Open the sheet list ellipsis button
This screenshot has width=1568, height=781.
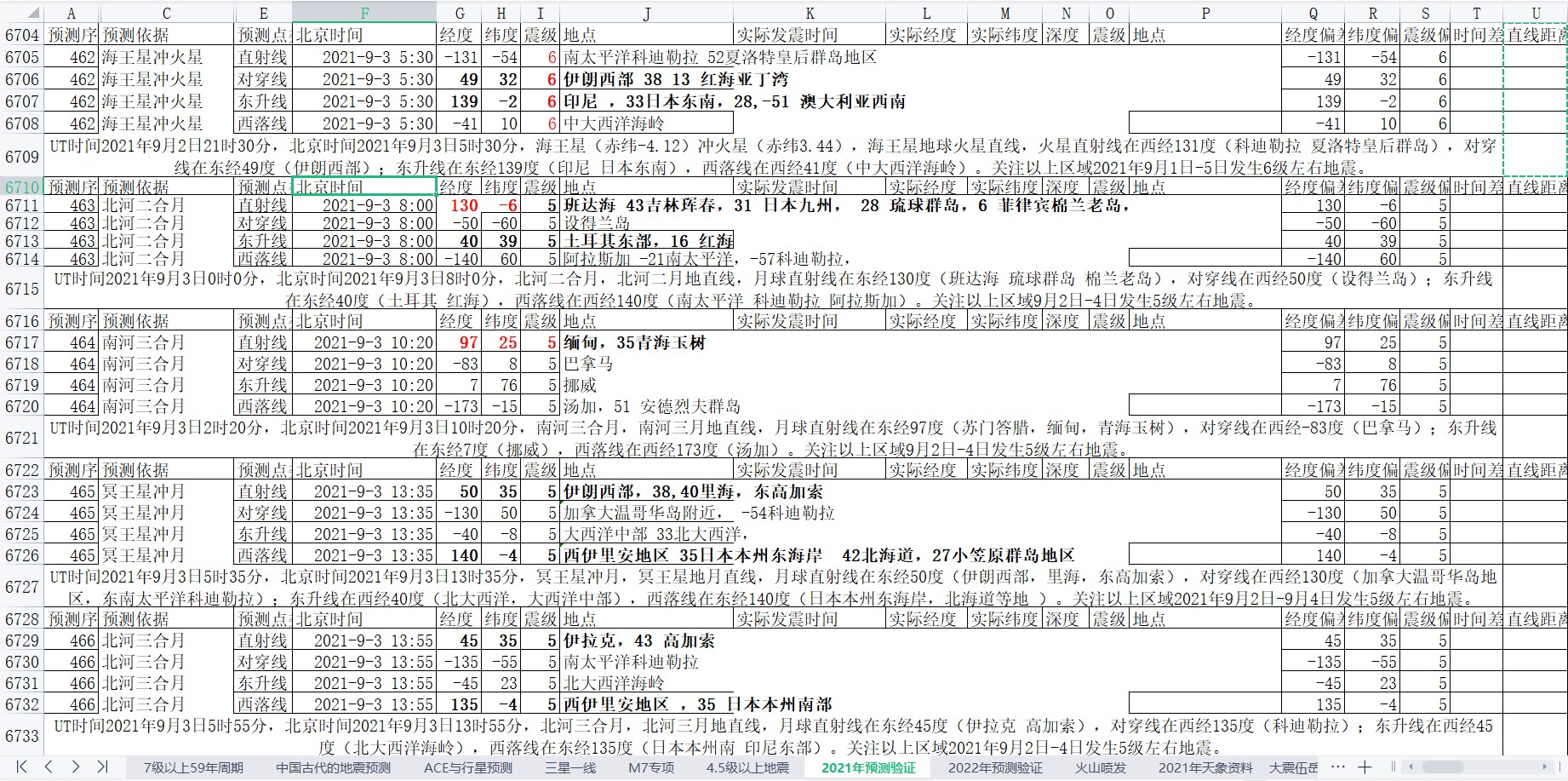click(x=1336, y=767)
